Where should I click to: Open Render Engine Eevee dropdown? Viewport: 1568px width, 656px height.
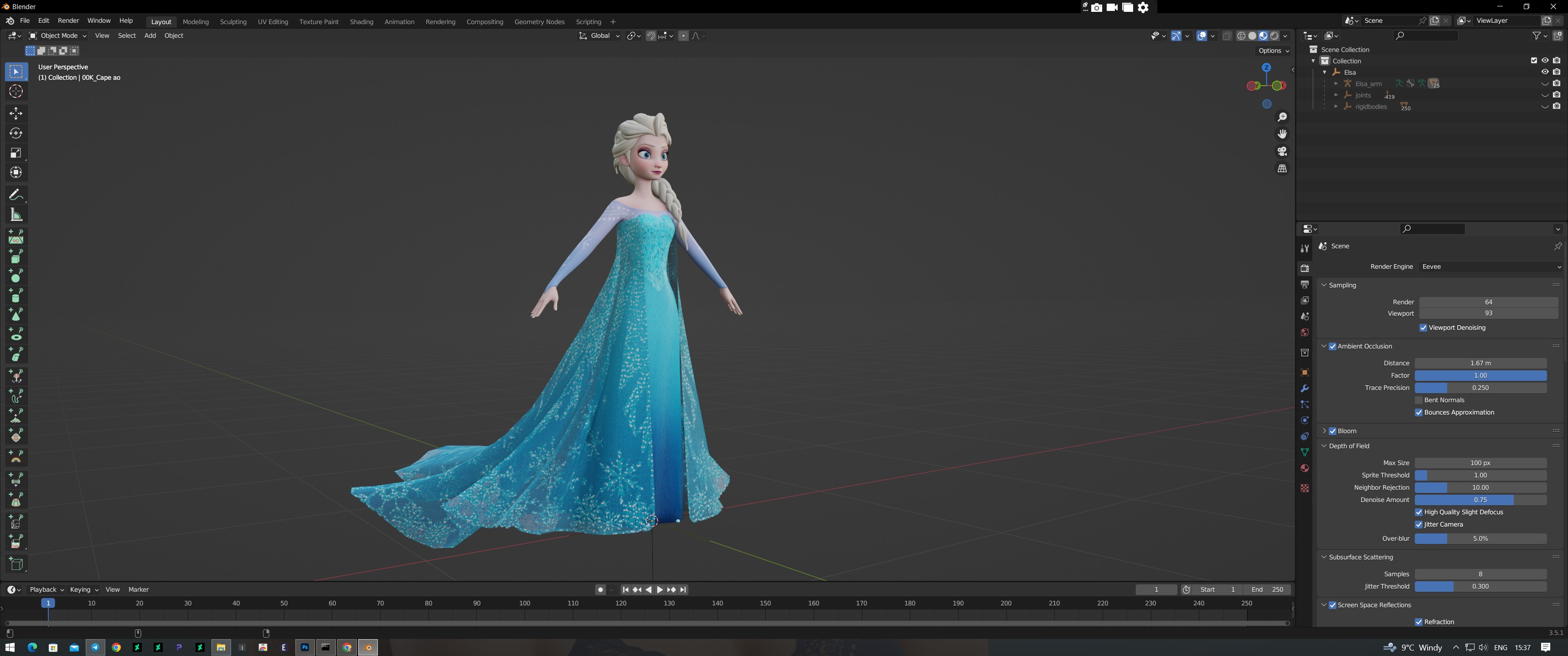click(x=1491, y=266)
